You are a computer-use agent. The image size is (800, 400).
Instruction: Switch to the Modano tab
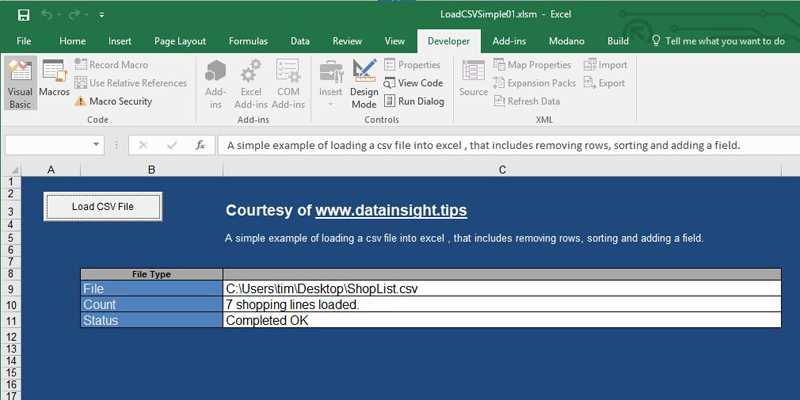[566, 41]
